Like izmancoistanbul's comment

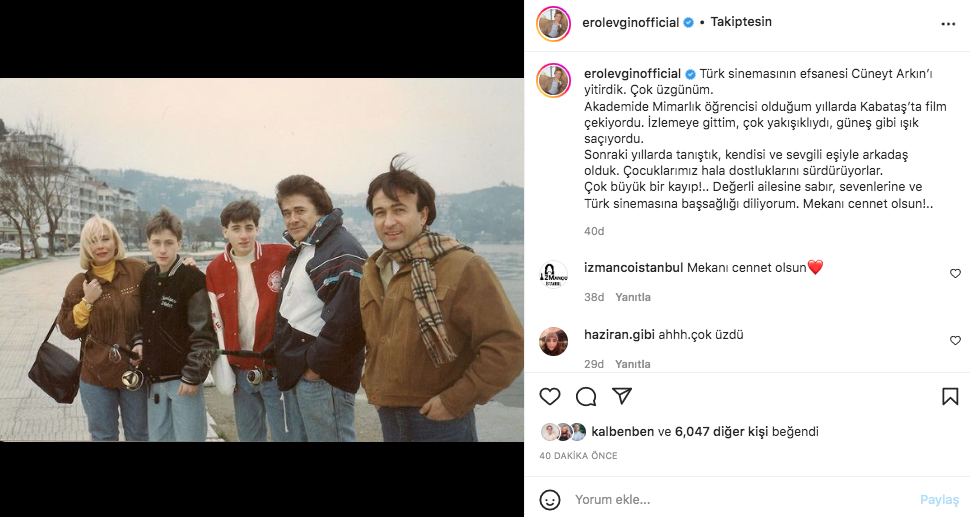(955, 273)
